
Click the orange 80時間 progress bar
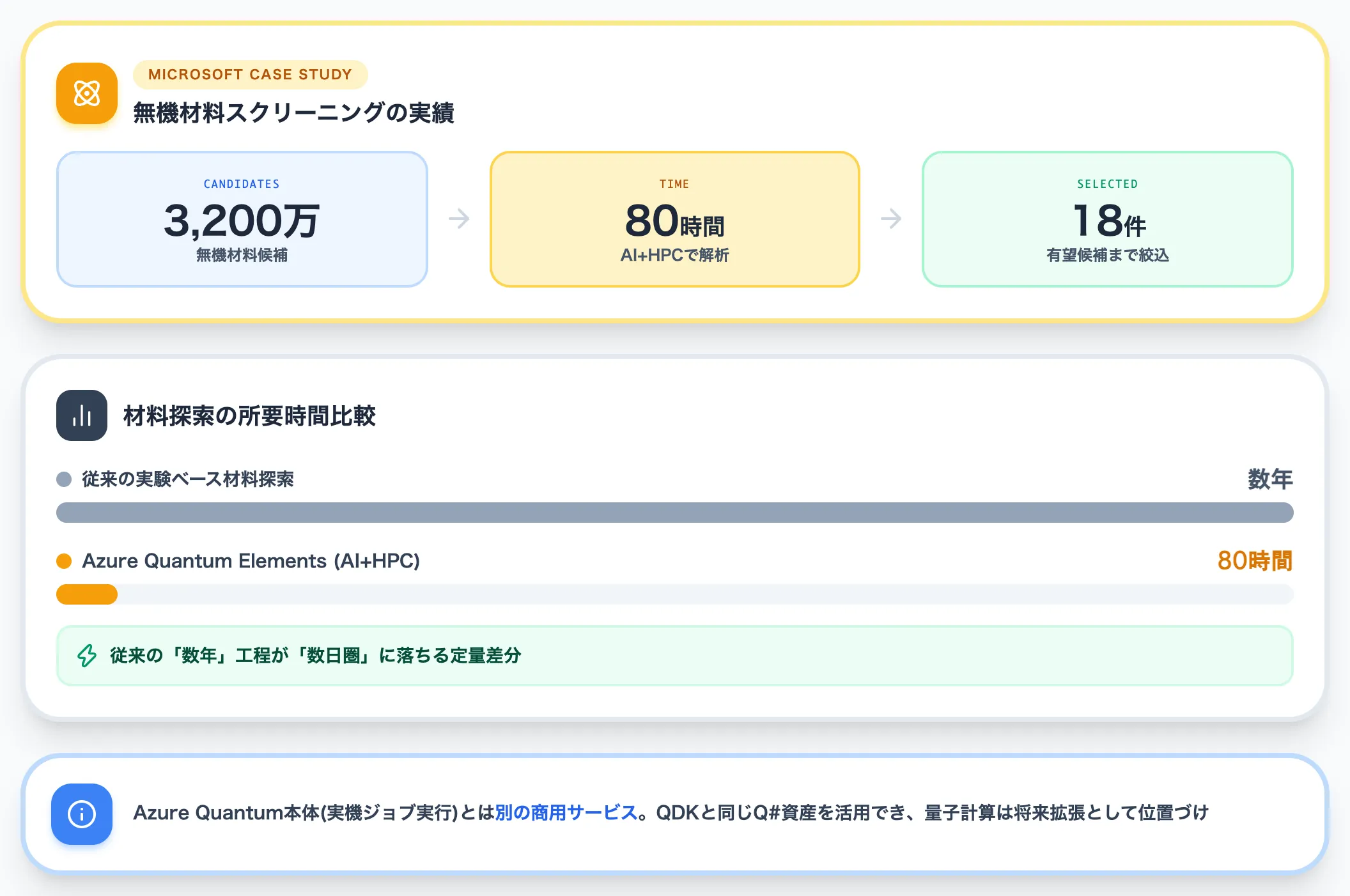point(87,594)
